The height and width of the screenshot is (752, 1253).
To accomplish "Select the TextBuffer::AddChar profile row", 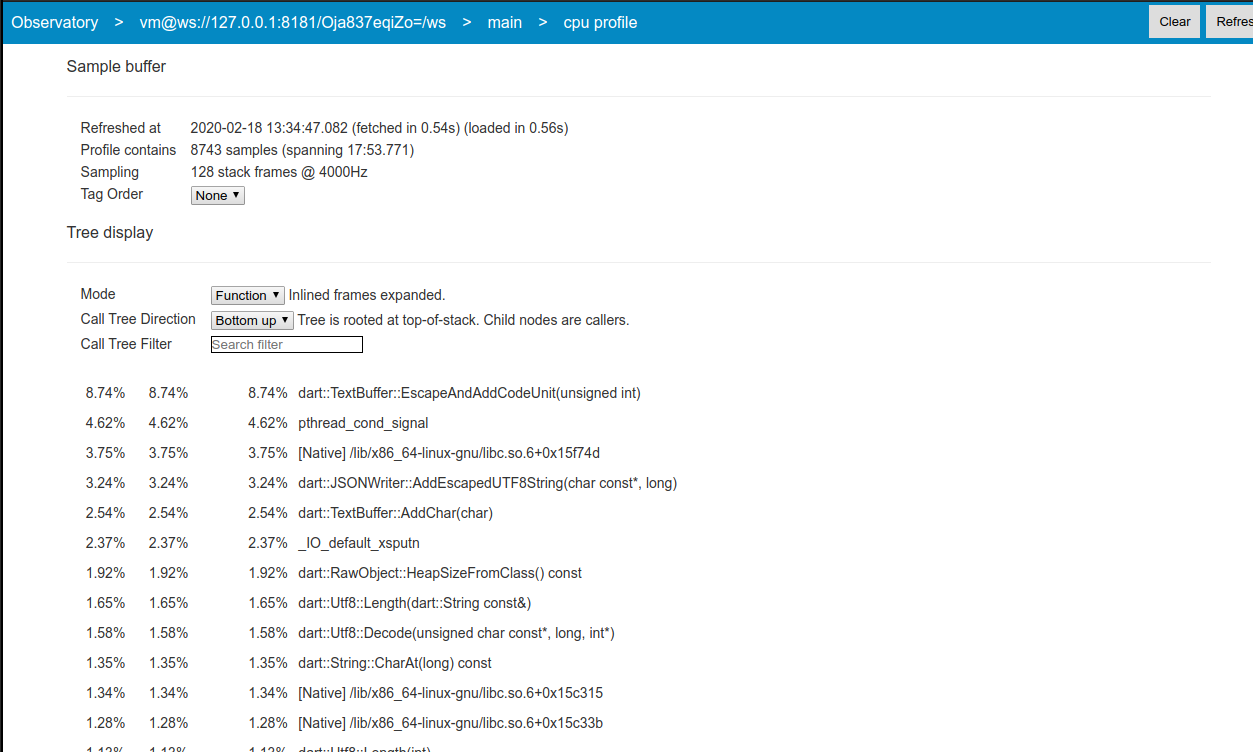I will (x=397, y=513).
